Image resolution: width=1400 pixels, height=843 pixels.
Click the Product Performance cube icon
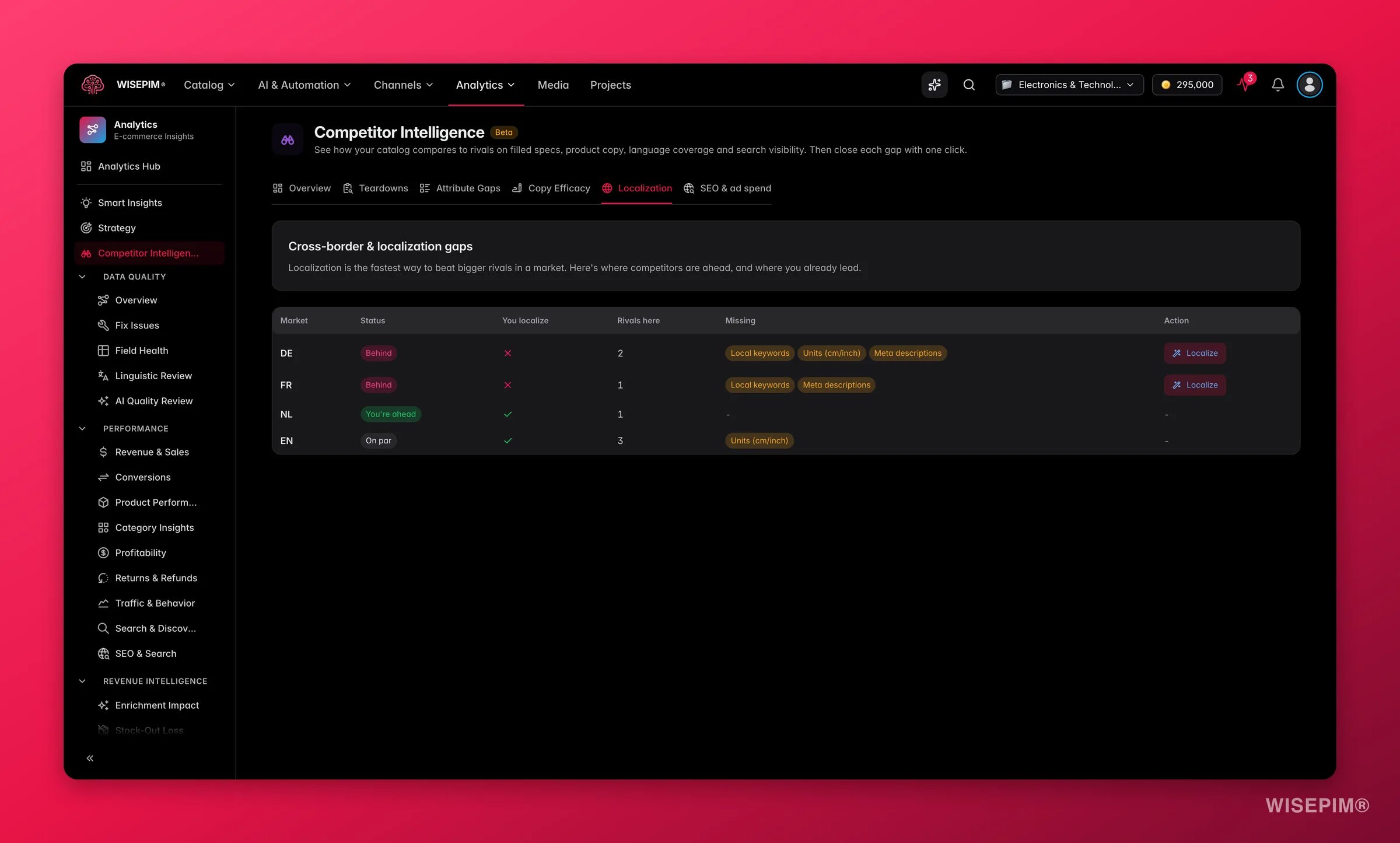(103, 502)
